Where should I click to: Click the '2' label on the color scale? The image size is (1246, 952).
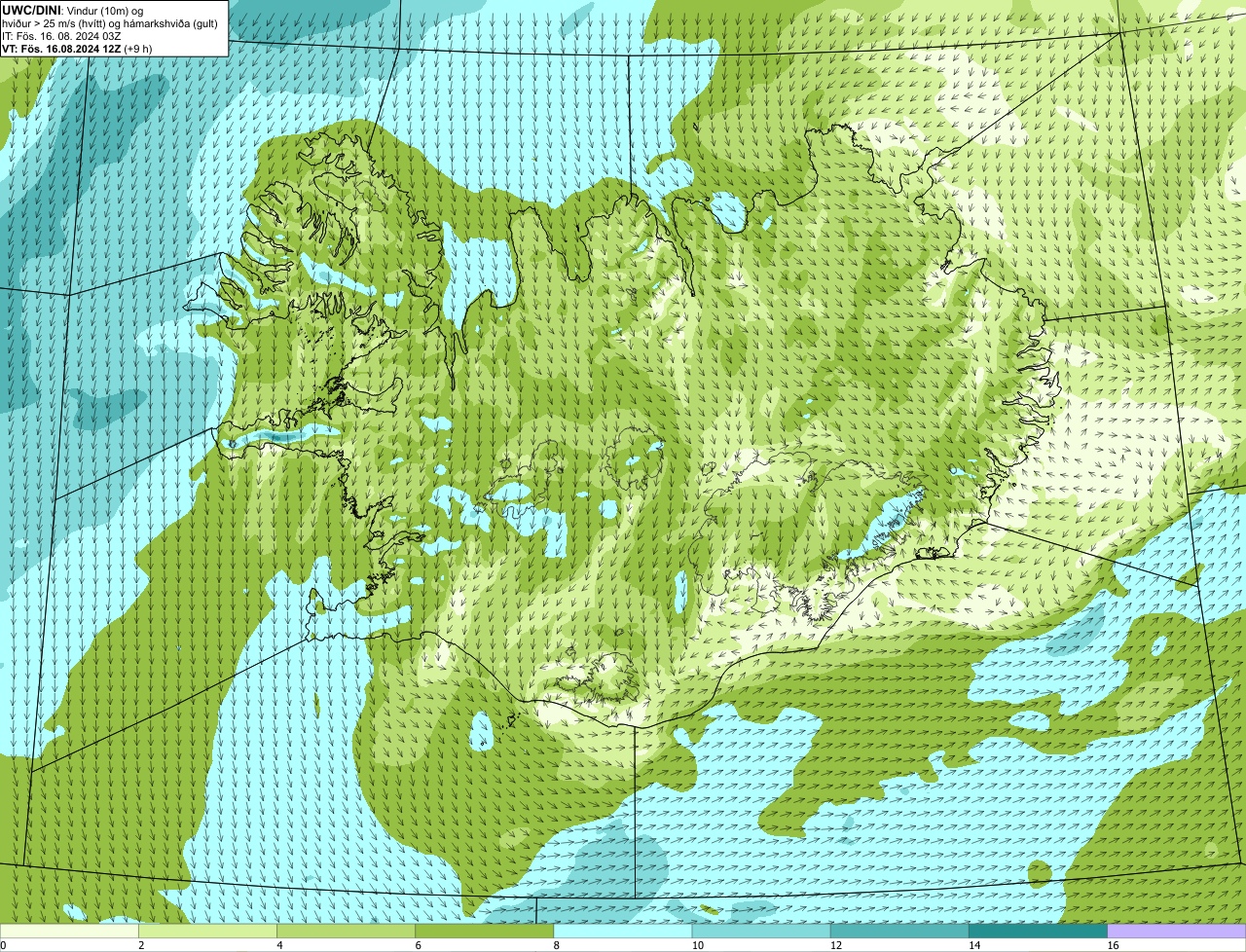point(141,945)
